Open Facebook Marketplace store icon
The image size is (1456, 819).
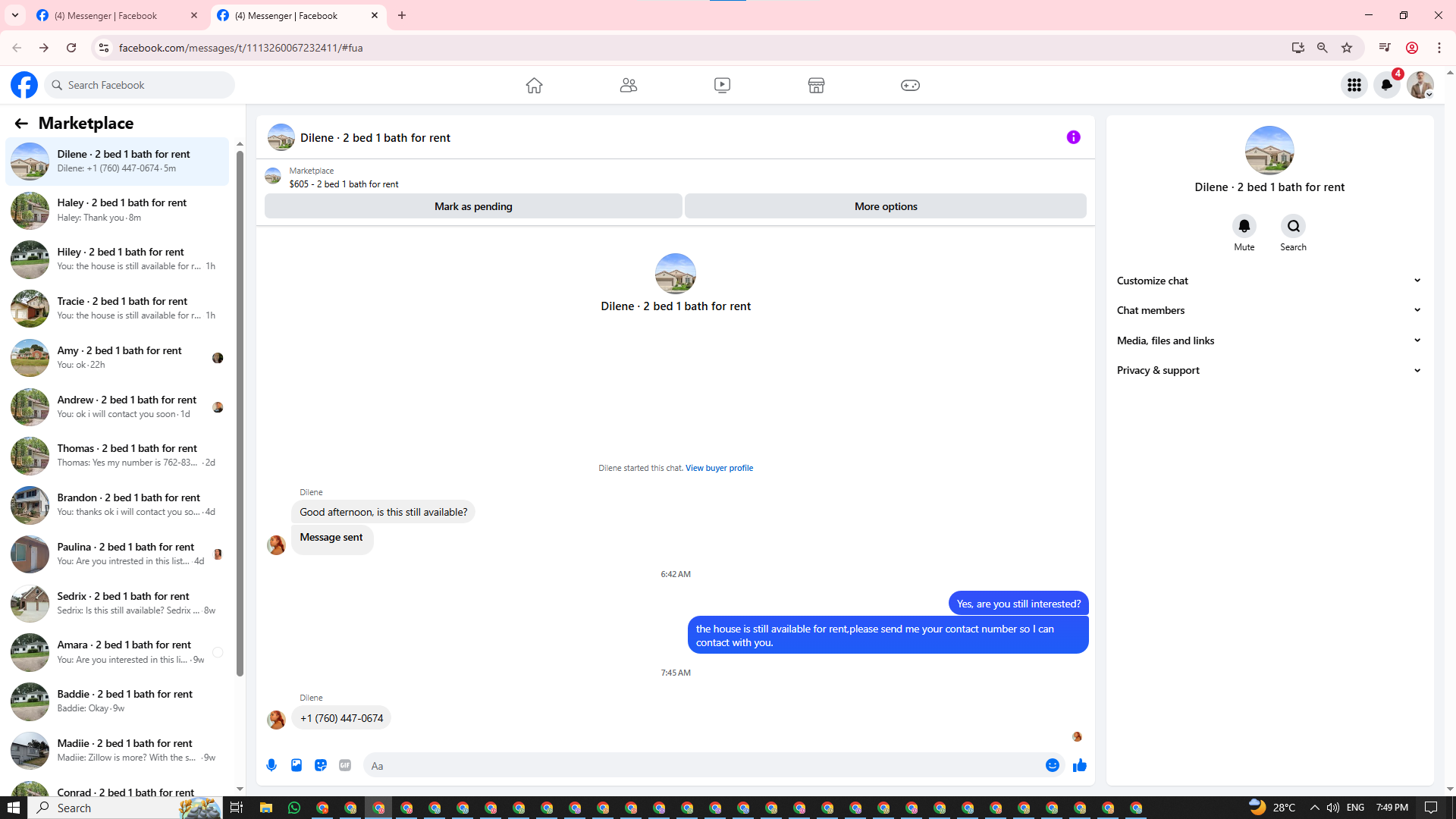816,85
